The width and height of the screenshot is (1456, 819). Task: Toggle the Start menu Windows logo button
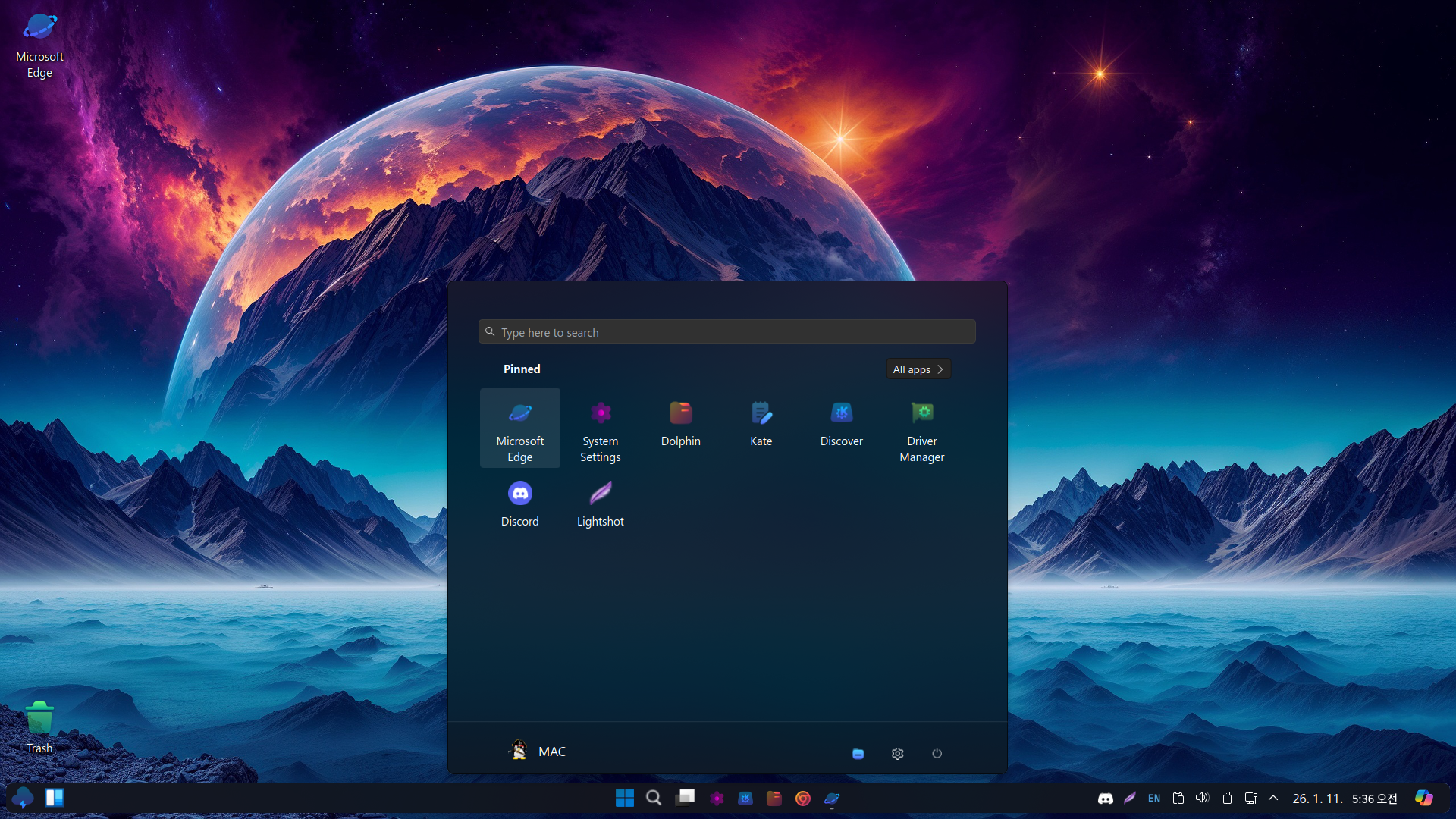coord(624,798)
